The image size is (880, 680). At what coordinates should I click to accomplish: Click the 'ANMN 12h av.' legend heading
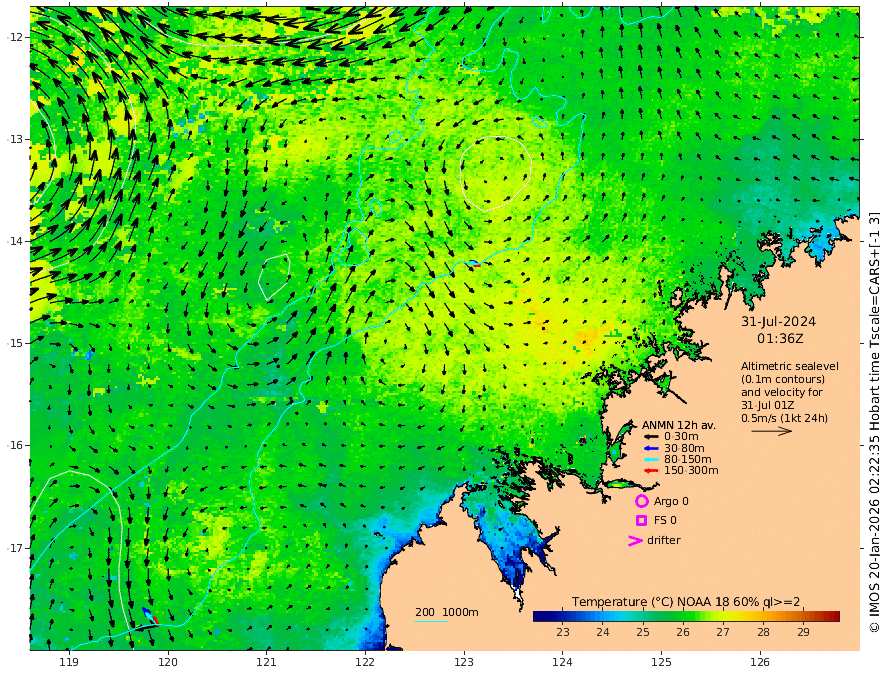679,425
